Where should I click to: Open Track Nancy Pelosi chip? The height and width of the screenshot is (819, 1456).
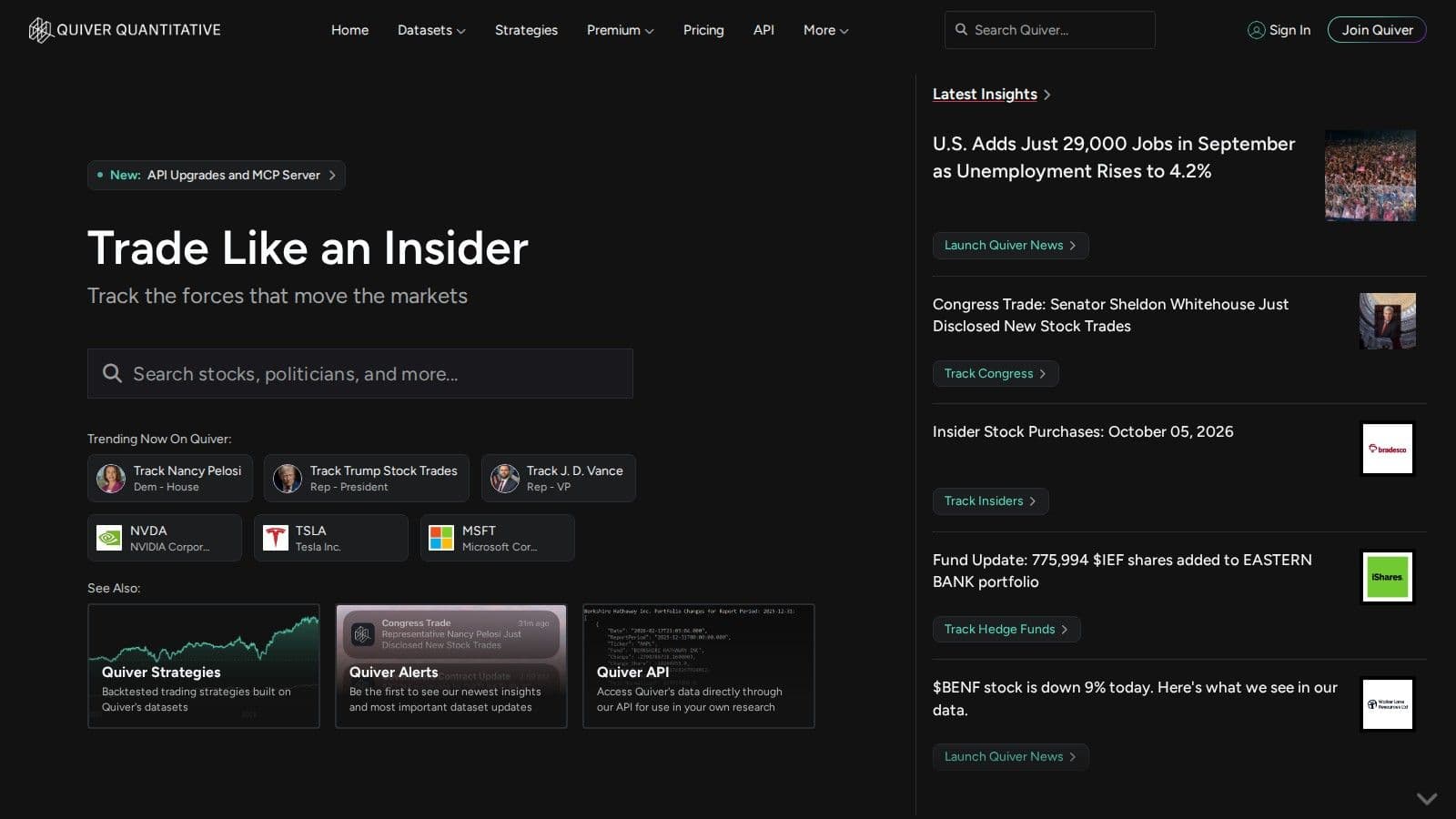pyautogui.click(x=170, y=479)
